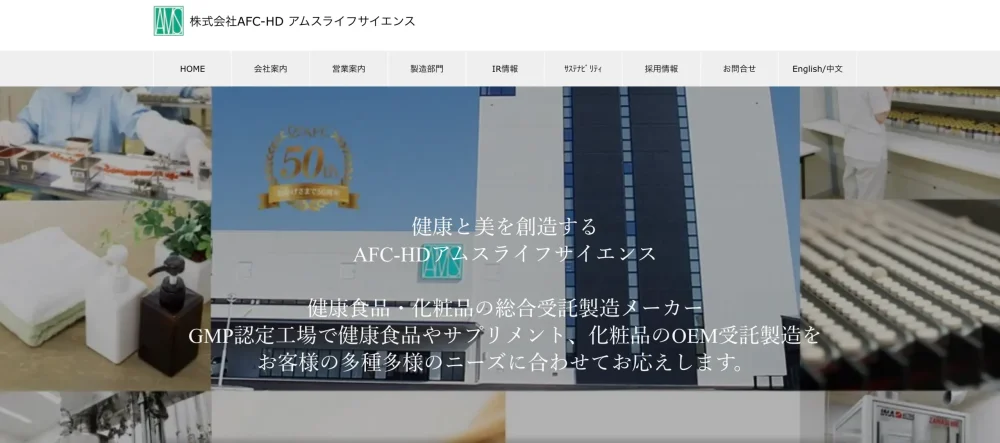Navigate to 採用情報
Image resolution: width=1000 pixels, height=443 pixels.
click(x=661, y=69)
